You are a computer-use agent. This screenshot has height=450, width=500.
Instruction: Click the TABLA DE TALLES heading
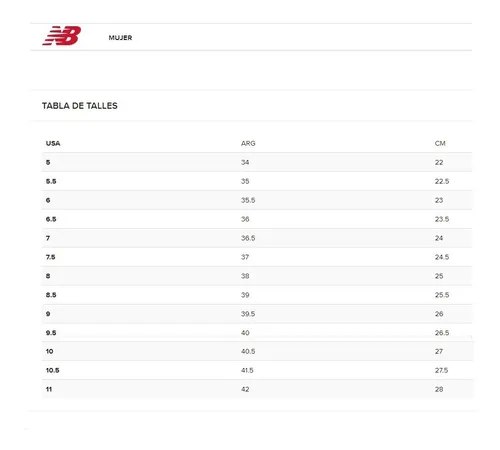coord(80,106)
